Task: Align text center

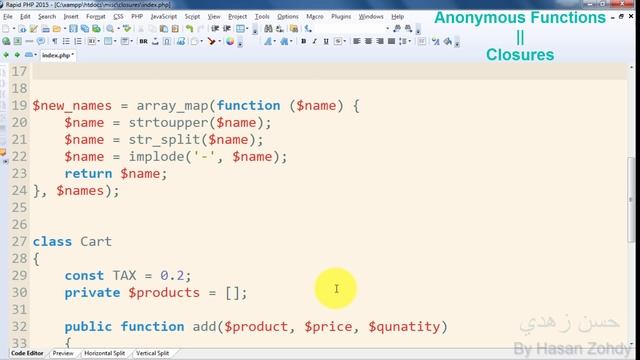Action: pos(368,41)
